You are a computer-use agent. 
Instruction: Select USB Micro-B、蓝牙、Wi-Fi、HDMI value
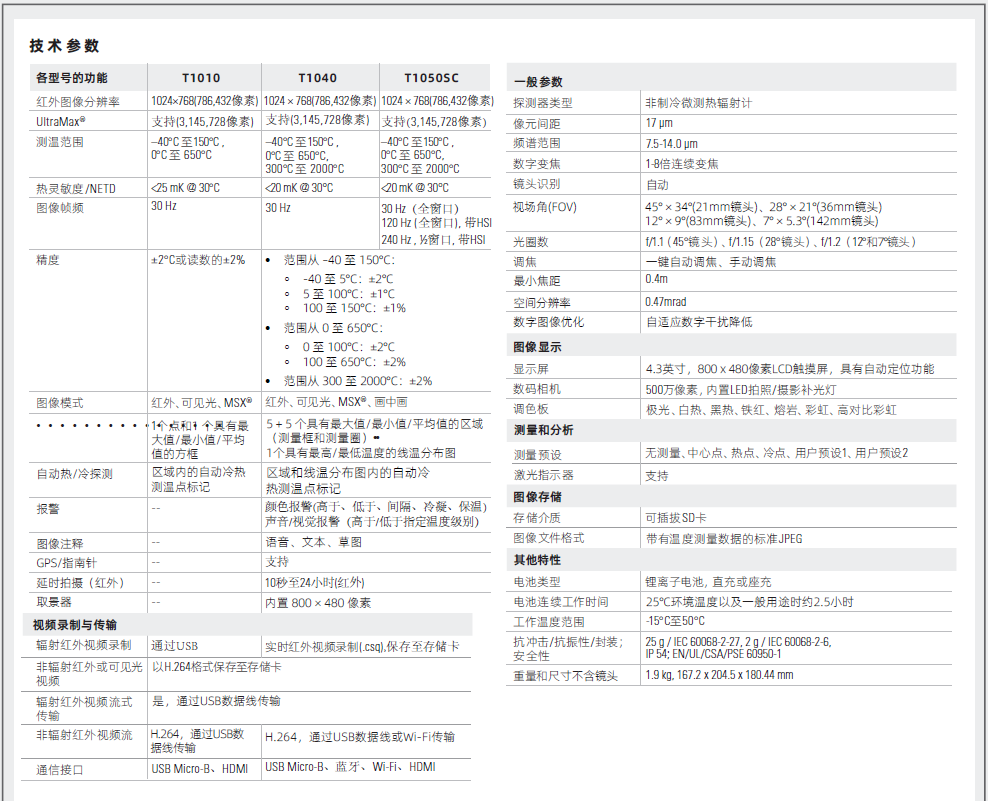coord(350,767)
